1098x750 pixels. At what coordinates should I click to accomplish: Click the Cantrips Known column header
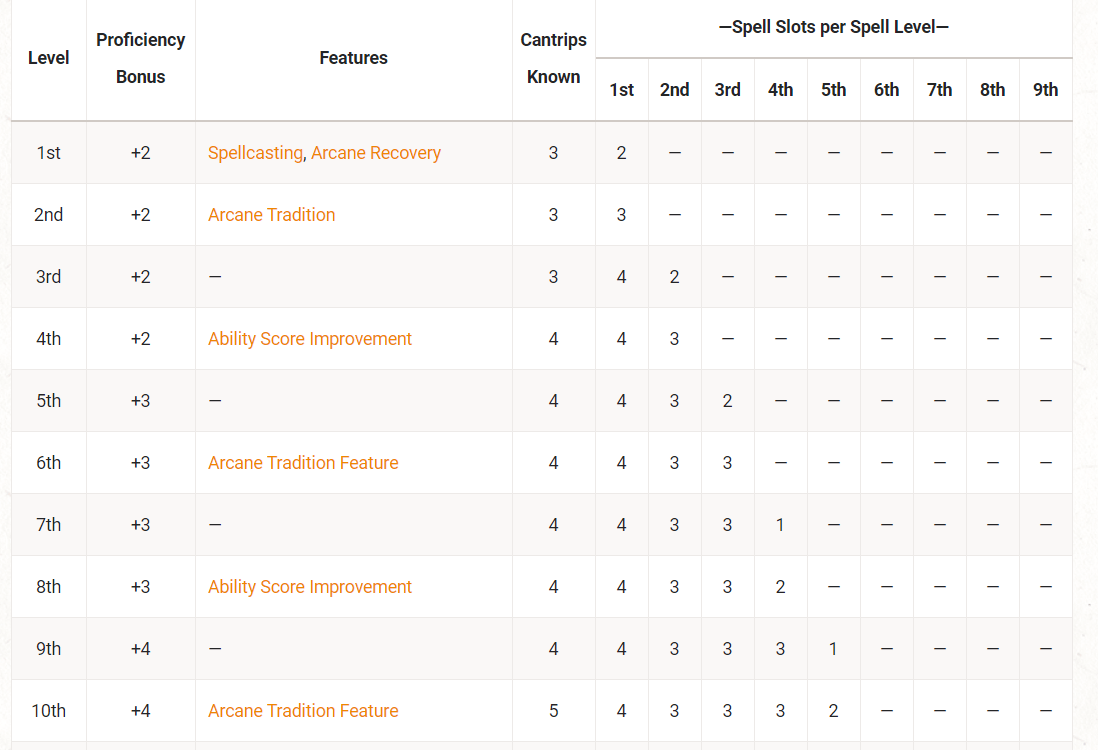554,58
